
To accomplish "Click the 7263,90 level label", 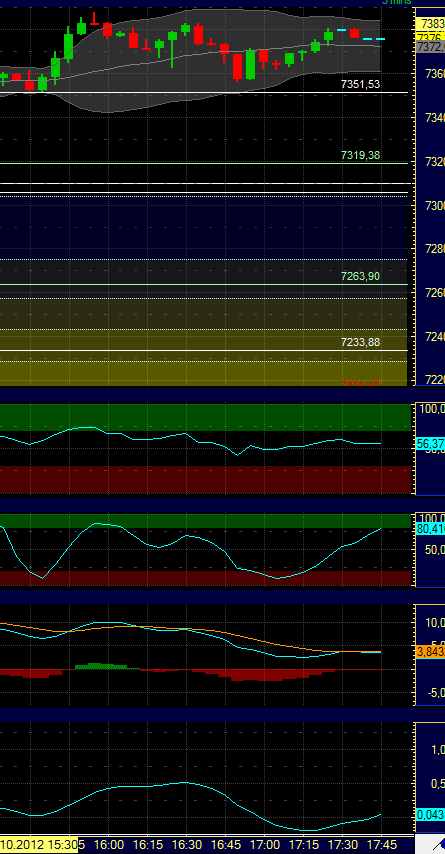I will 361,276.
